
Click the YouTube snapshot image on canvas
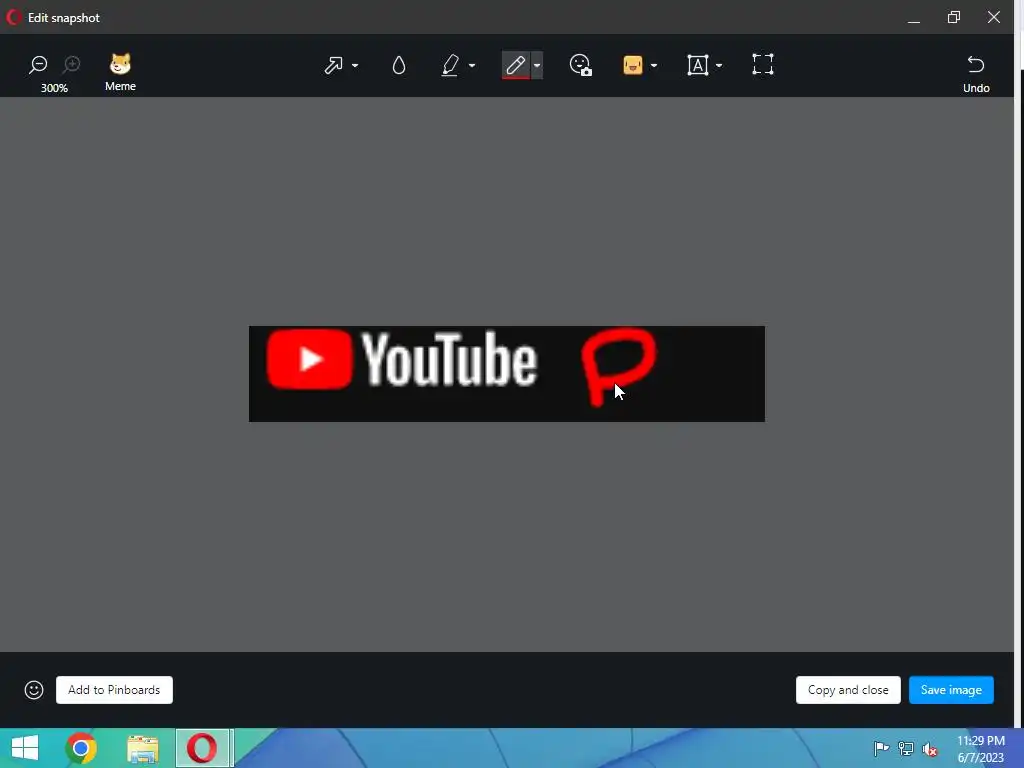(x=507, y=374)
